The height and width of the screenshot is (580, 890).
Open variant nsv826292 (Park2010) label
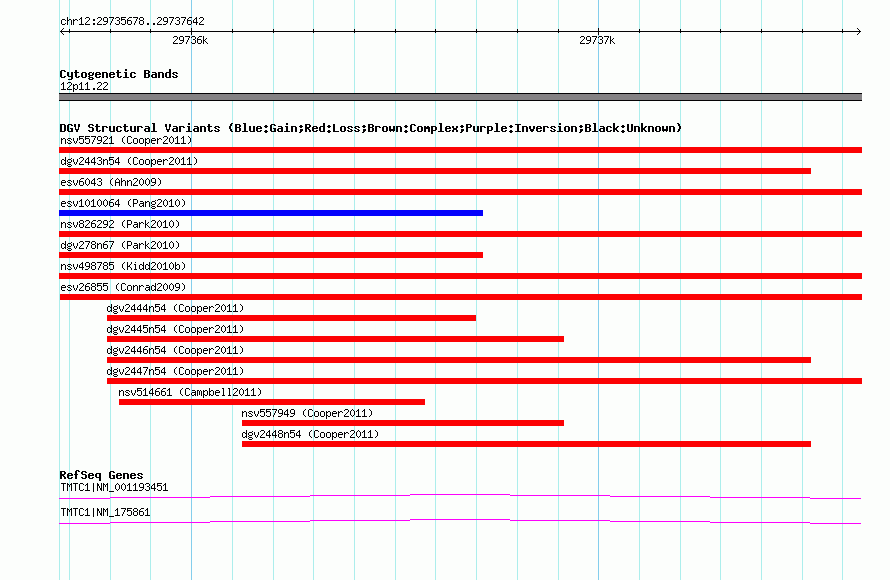120,224
